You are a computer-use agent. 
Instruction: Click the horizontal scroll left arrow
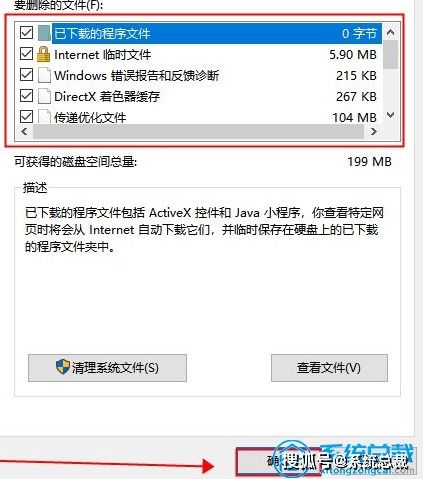[x=24, y=131]
